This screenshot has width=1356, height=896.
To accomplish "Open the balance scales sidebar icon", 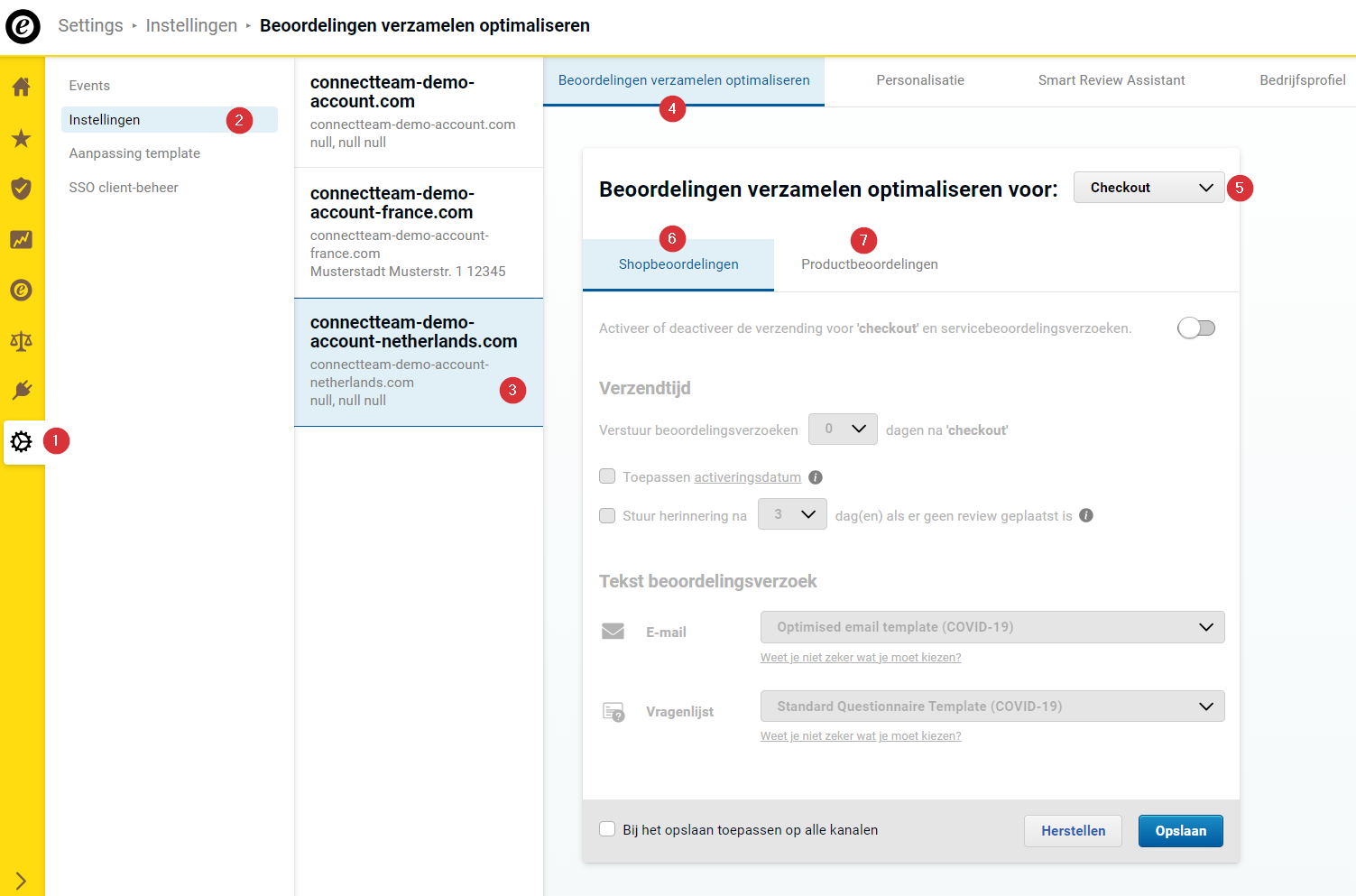I will tap(21, 340).
